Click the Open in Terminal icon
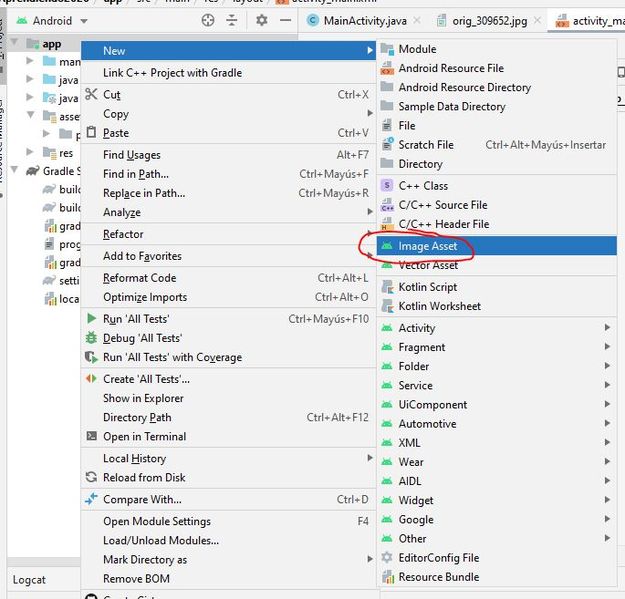The width and height of the screenshot is (625, 599). [92, 436]
